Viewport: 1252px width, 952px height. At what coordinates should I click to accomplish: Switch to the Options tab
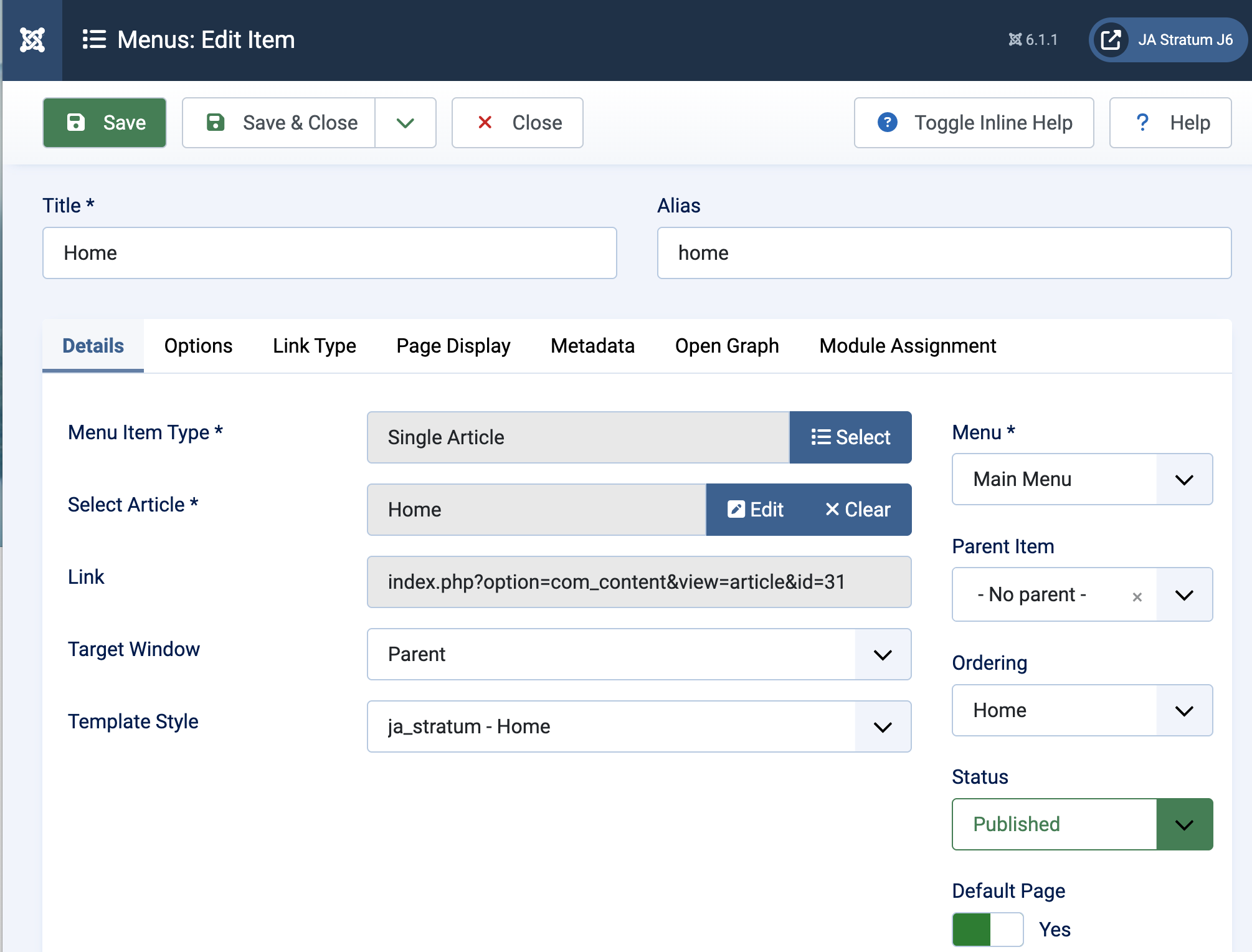(x=199, y=346)
